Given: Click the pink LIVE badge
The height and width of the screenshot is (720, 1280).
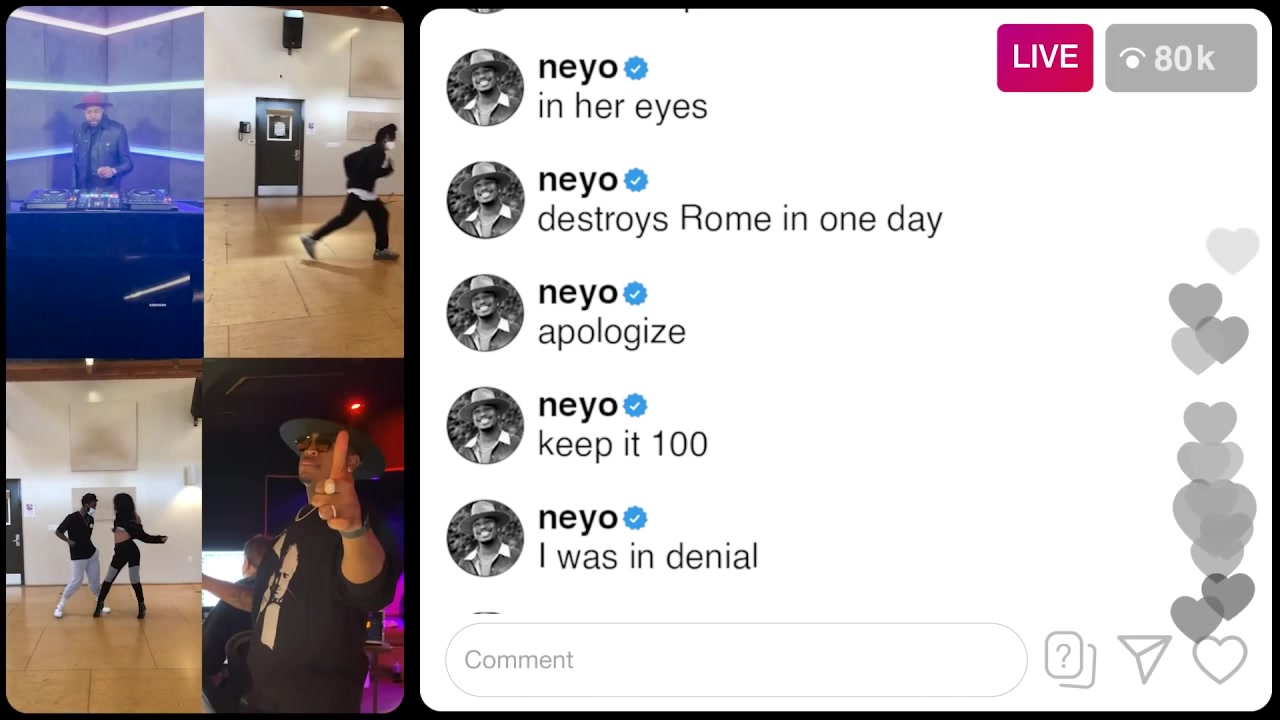Looking at the screenshot, I should click(1045, 58).
